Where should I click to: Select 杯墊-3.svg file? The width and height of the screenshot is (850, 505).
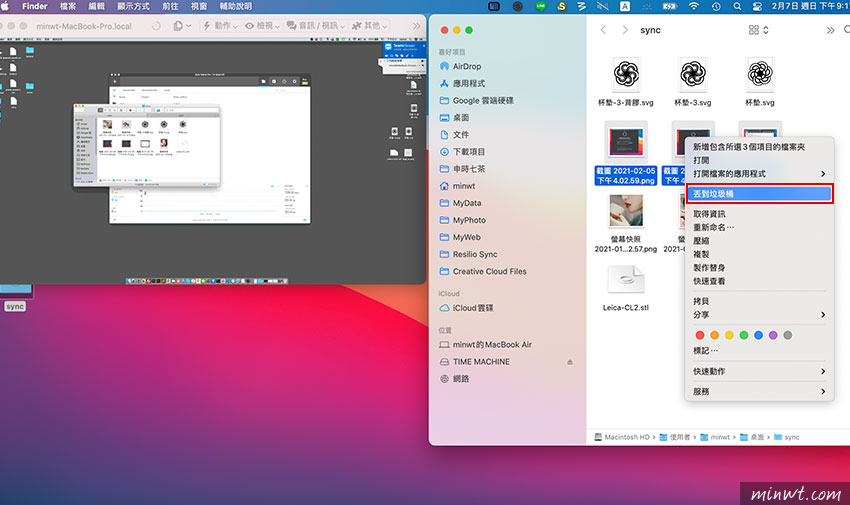(x=693, y=82)
